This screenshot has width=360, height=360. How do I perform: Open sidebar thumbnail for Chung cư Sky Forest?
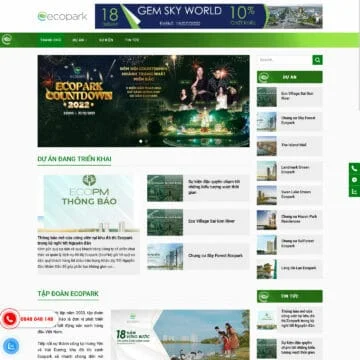pos(267,121)
